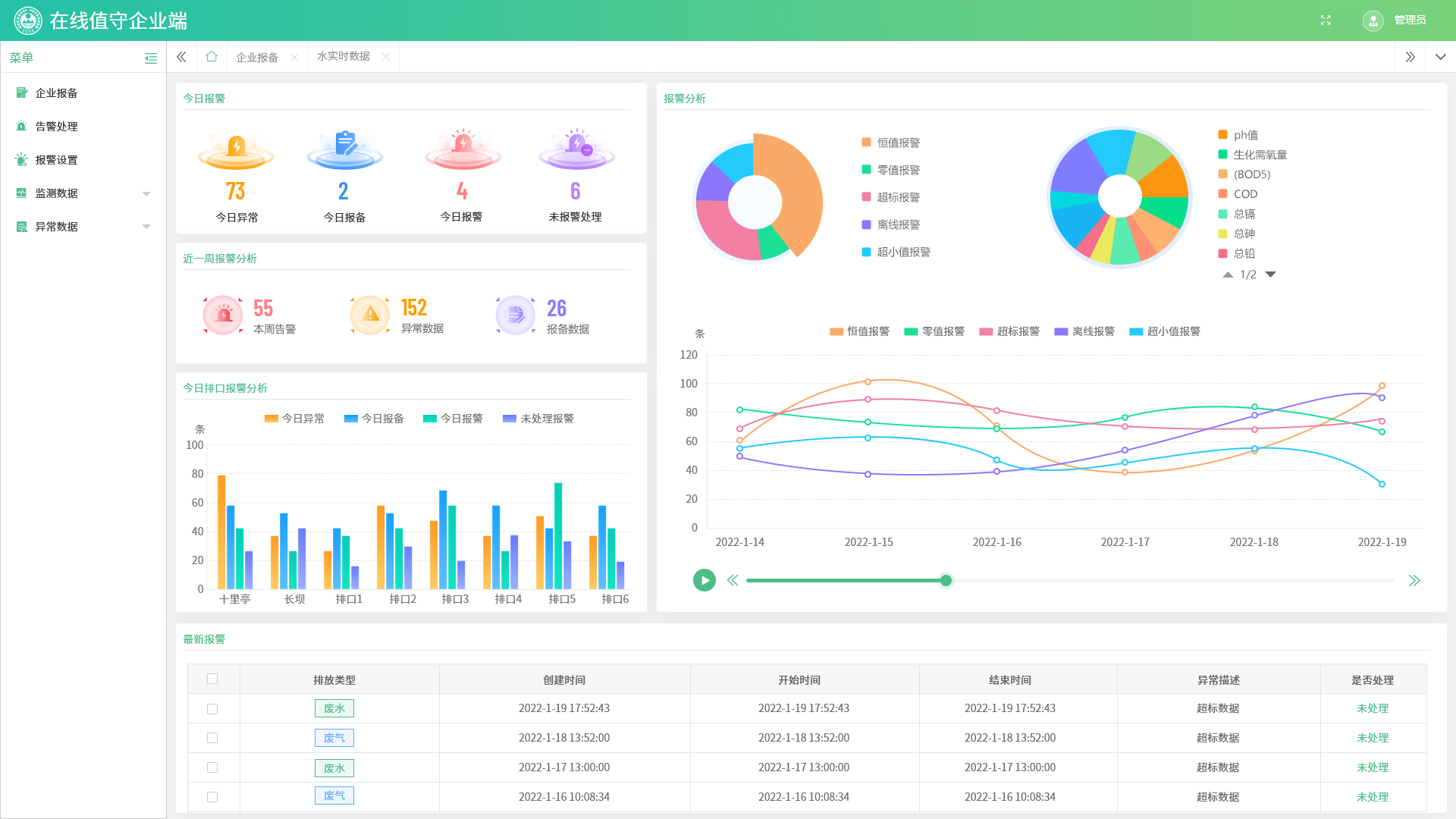Toggle 未处理报警 bar chart legend
The height and width of the screenshot is (819, 1456).
tap(538, 419)
